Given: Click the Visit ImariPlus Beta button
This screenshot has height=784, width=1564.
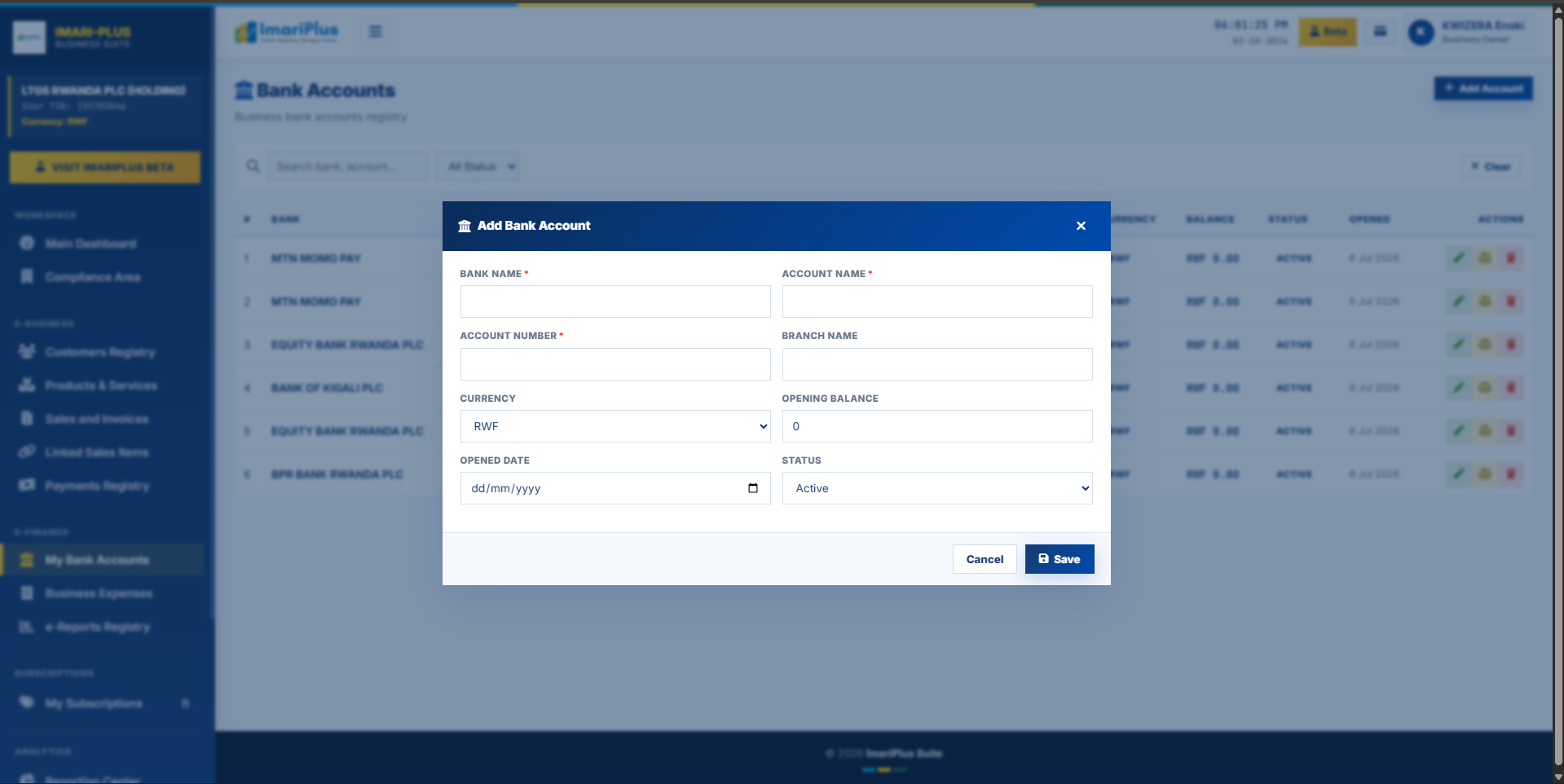Looking at the screenshot, I should (105, 167).
